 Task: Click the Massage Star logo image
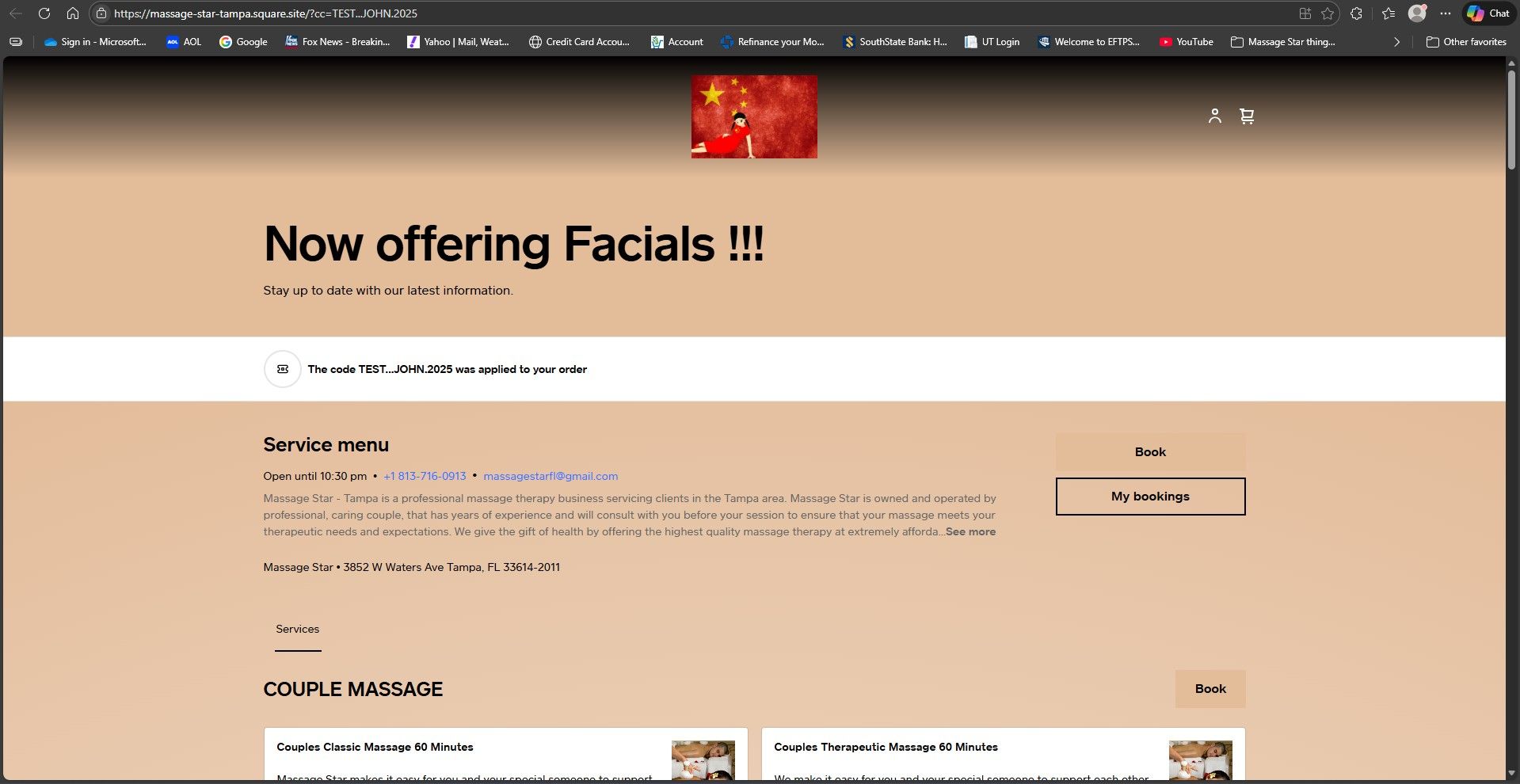[754, 116]
